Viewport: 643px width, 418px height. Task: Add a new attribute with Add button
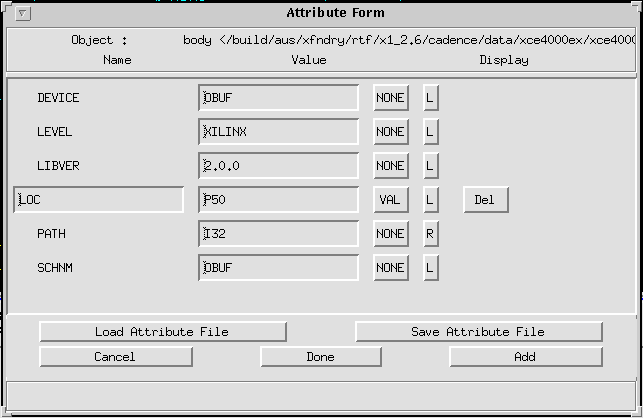pyautogui.click(x=525, y=357)
